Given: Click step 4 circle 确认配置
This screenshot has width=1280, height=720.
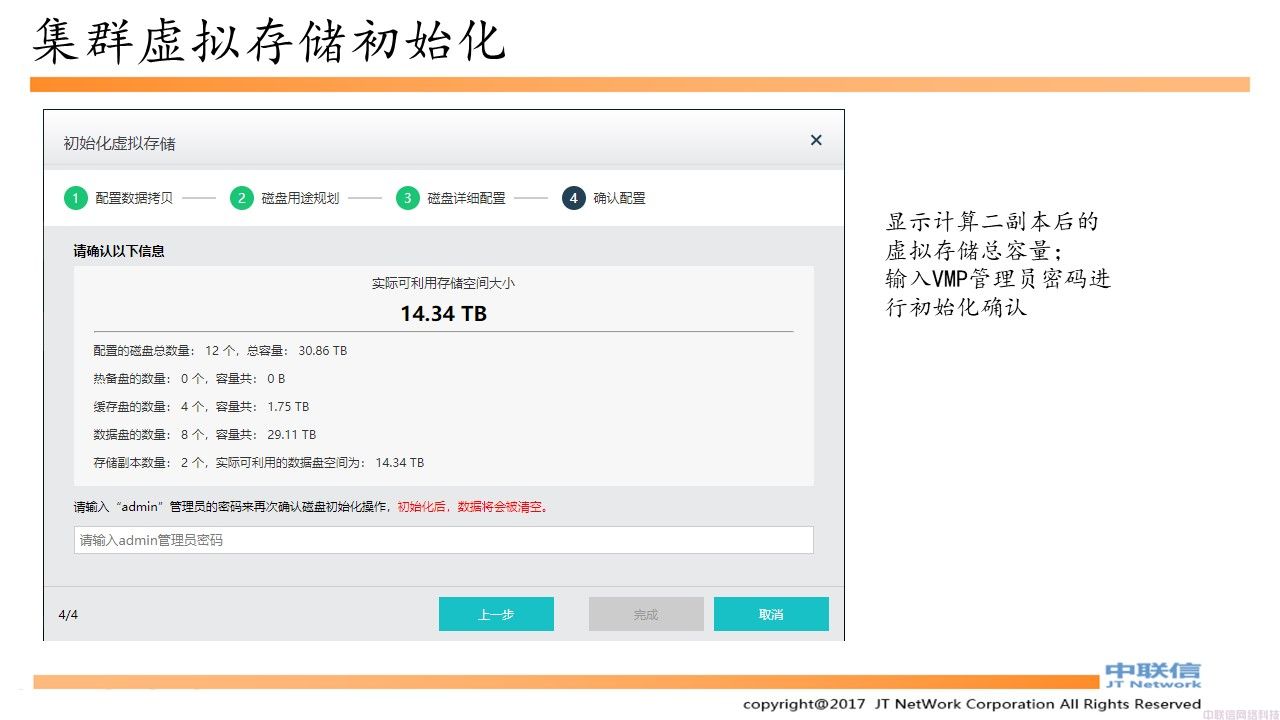Looking at the screenshot, I should click(573, 198).
